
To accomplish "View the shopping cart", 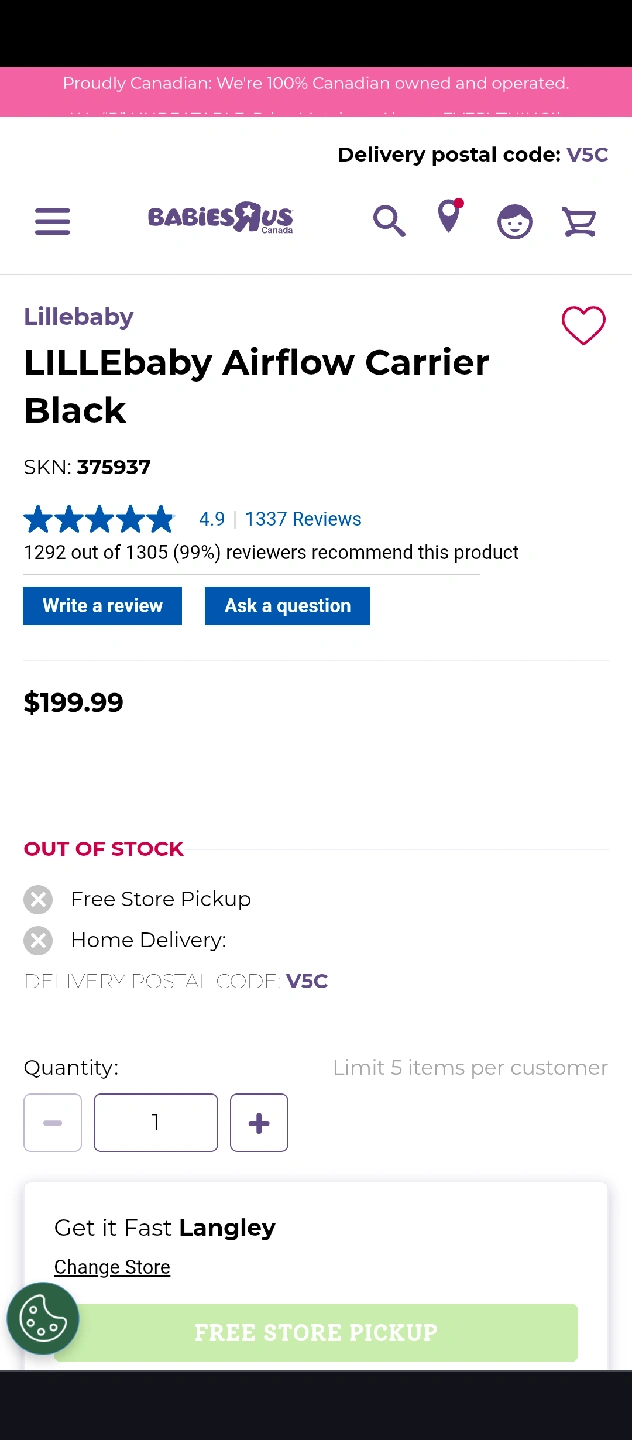I will tap(579, 221).
